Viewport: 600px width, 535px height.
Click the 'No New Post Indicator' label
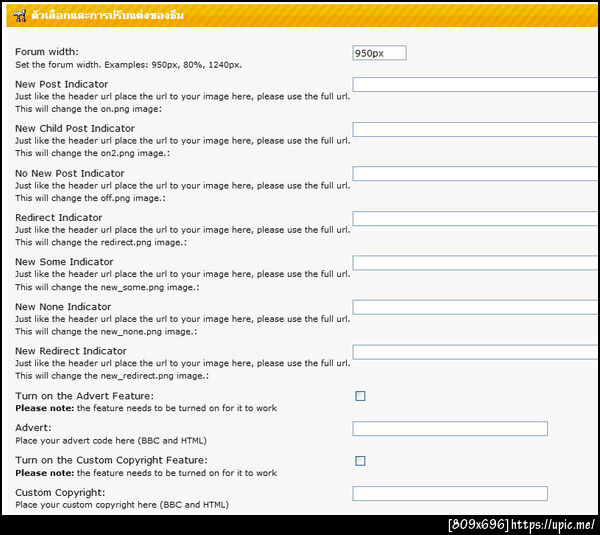click(x=70, y=173)
